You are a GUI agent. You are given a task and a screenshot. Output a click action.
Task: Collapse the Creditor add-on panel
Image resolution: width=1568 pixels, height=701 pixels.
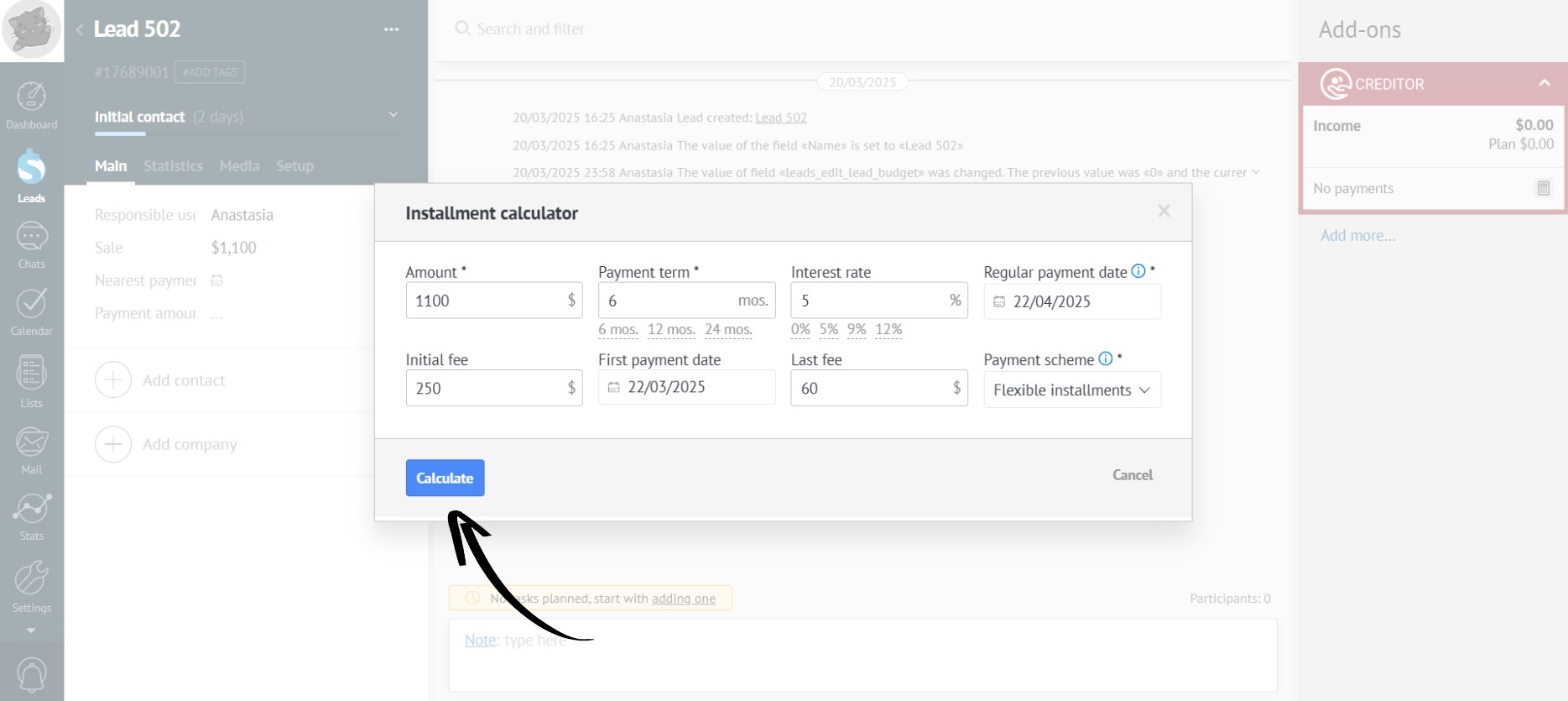(x=1544, y=83)
